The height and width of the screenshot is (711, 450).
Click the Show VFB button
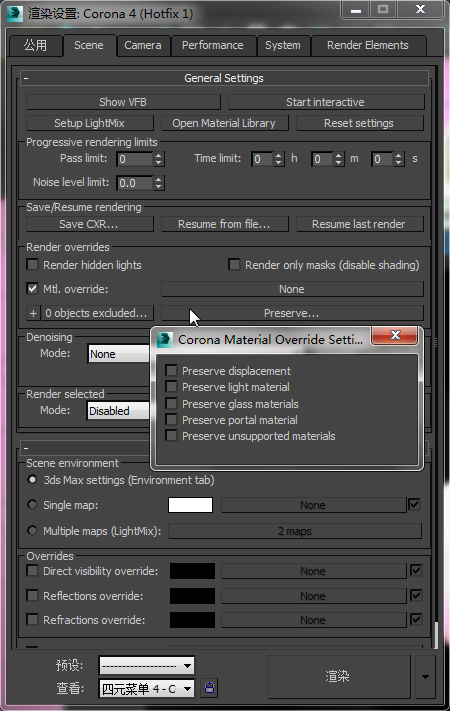(123, 102)
